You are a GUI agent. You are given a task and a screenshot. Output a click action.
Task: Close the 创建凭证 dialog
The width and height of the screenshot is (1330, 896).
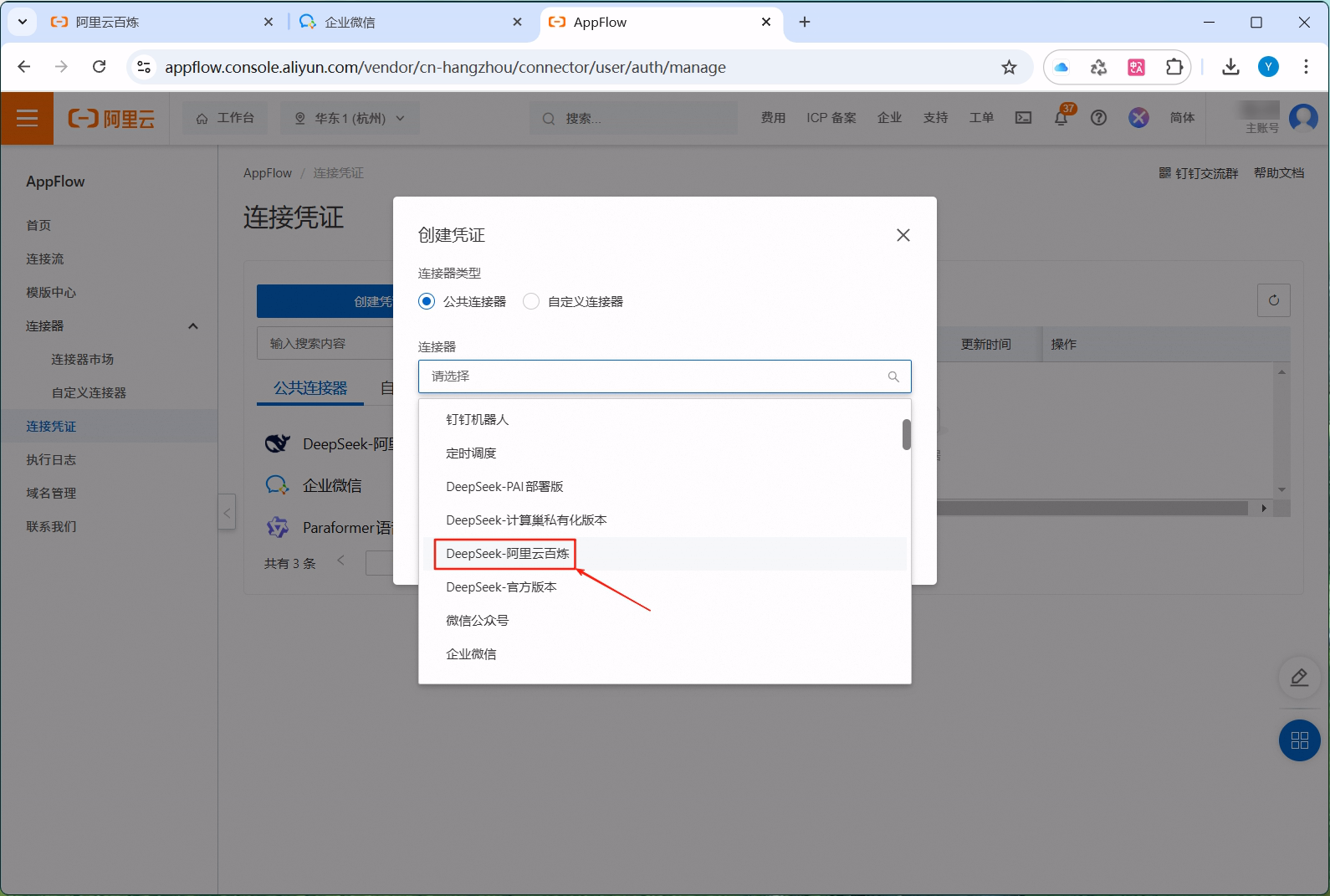pyautogui.click(x=903, y=235)
